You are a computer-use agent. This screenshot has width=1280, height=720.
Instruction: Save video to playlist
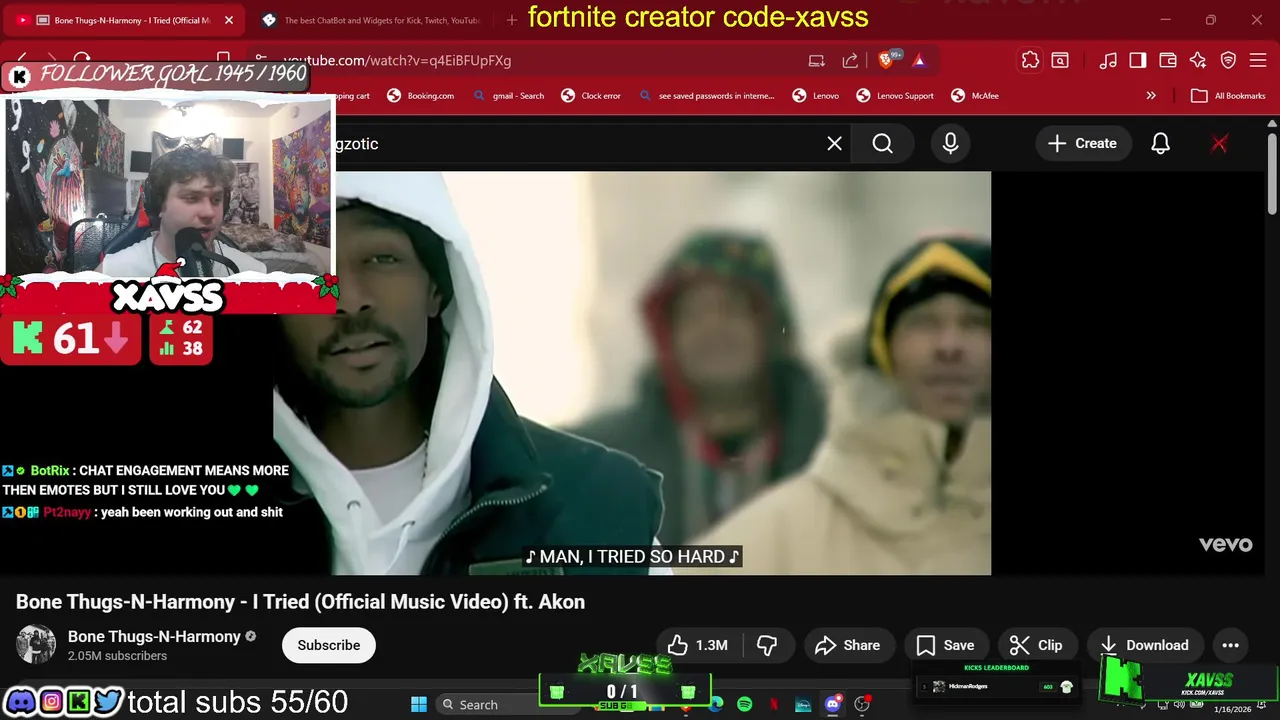946,645
